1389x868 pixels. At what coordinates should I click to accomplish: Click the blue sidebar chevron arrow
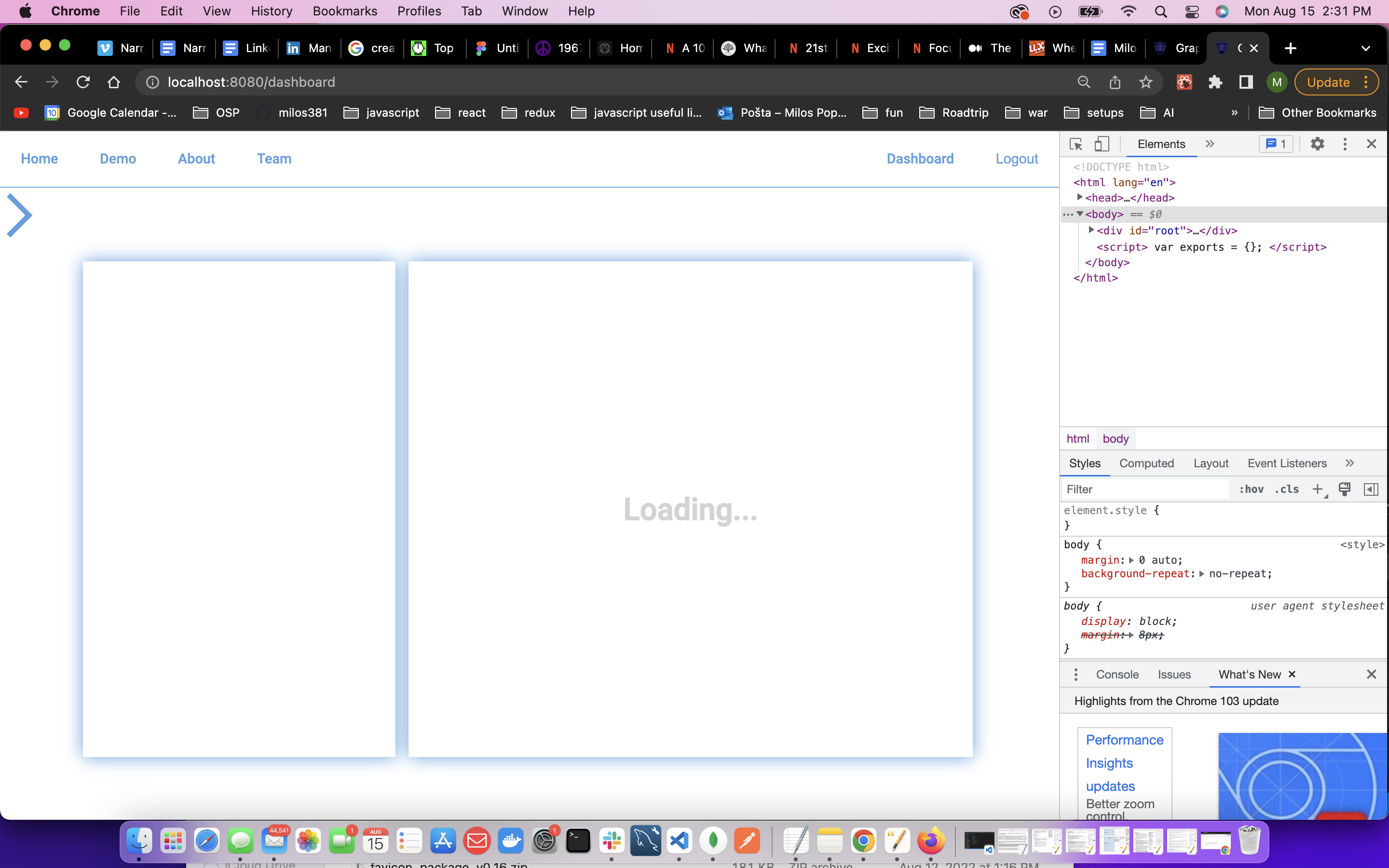[19, 215]
